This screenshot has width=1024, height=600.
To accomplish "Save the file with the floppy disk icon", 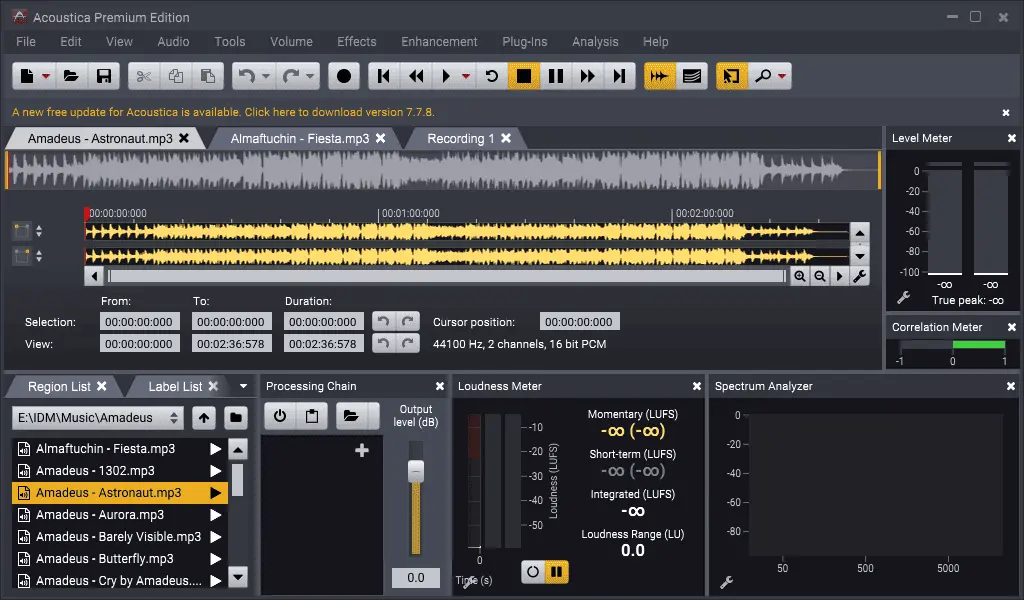I will pyautogui.click(x=104, y=76).
